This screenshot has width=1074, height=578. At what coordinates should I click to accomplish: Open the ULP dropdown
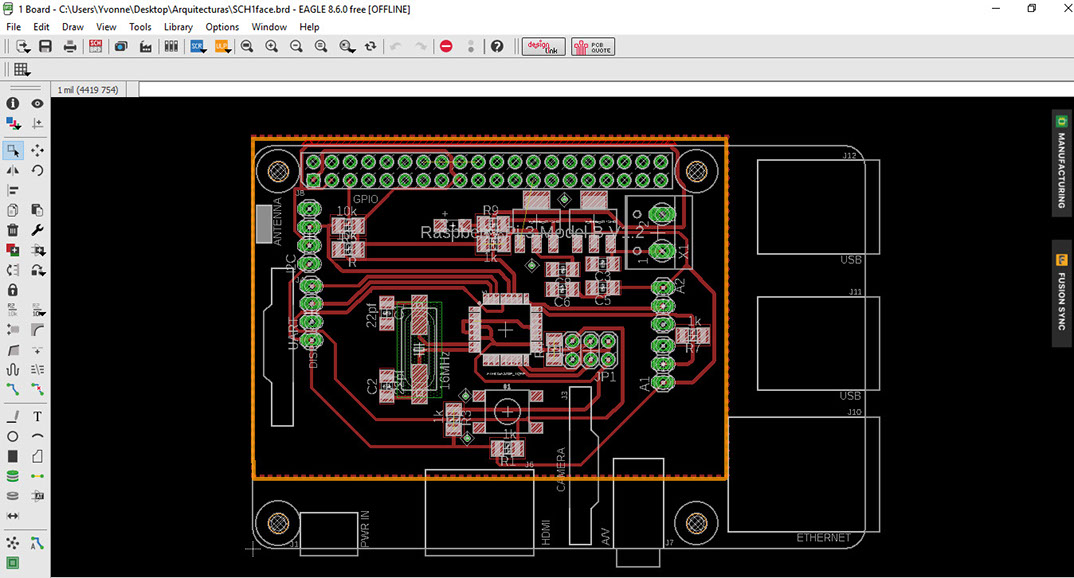click(x=223, y=47)
